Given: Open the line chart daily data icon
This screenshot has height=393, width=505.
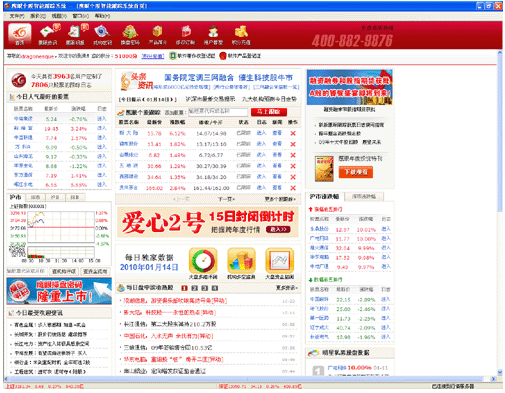Looking at the screenshot, I should (x=280, y=261).
